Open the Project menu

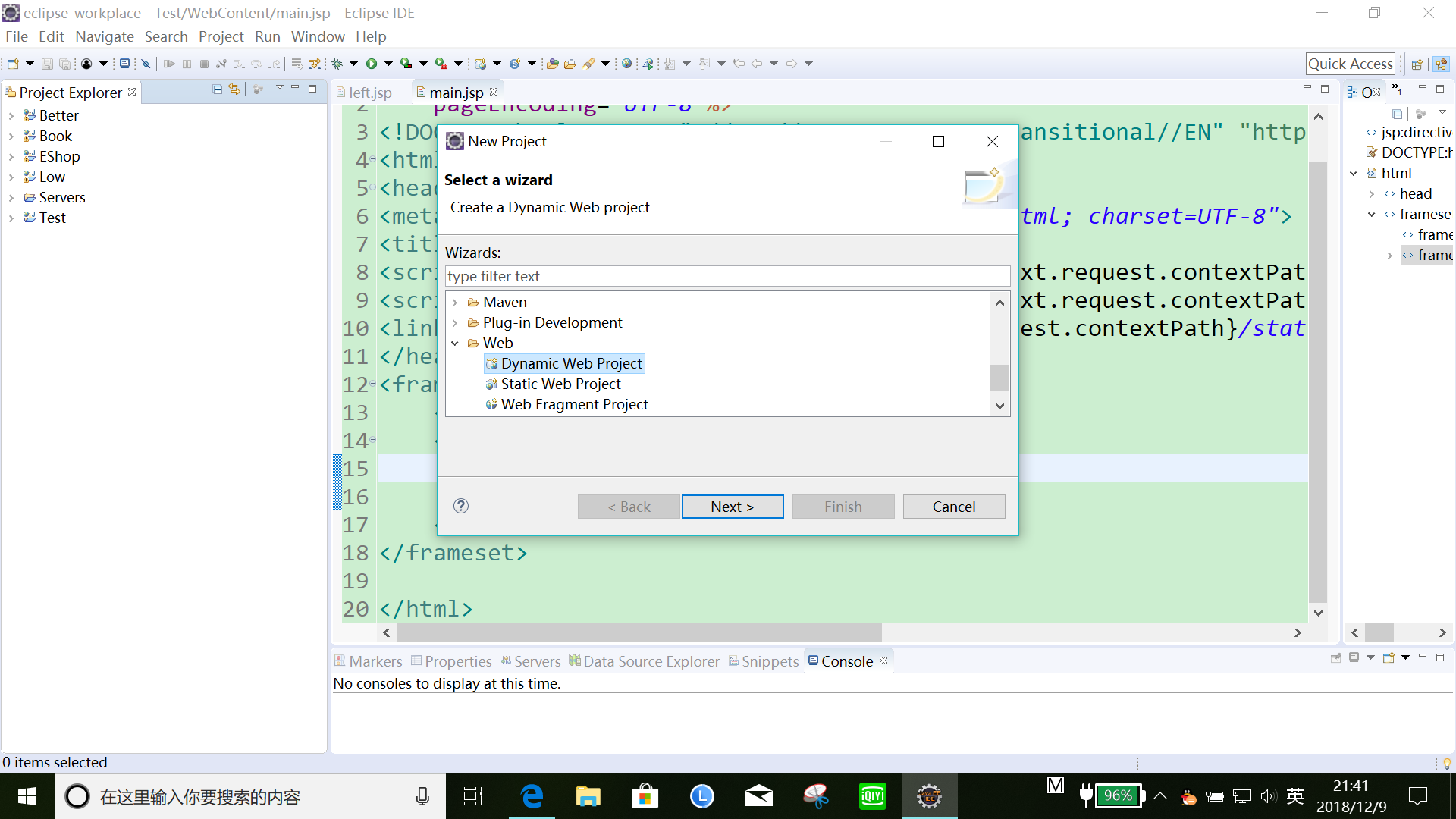[x=221, y=36]
